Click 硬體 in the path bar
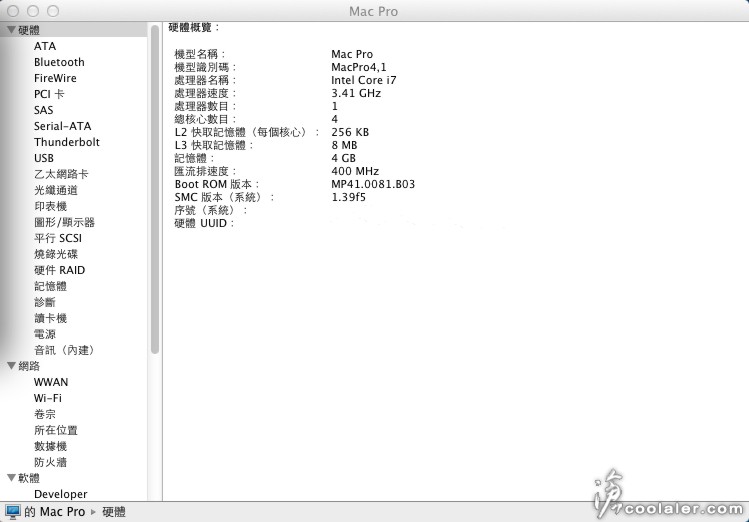 [x=114, y=511]
